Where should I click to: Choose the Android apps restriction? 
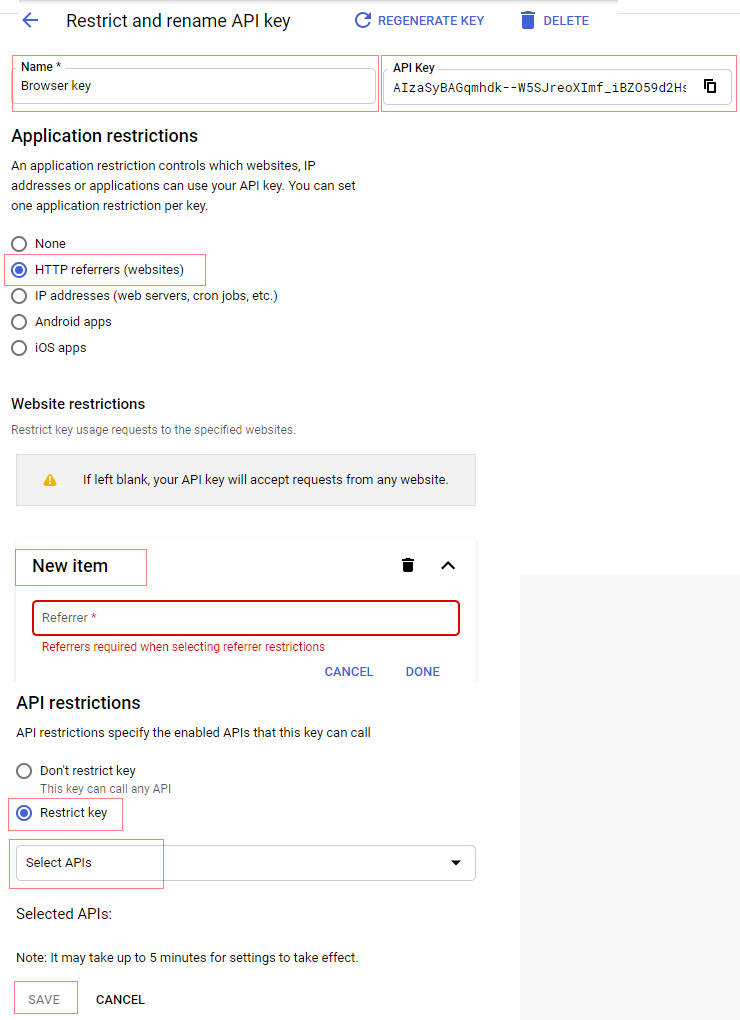[x=19, y=322]
